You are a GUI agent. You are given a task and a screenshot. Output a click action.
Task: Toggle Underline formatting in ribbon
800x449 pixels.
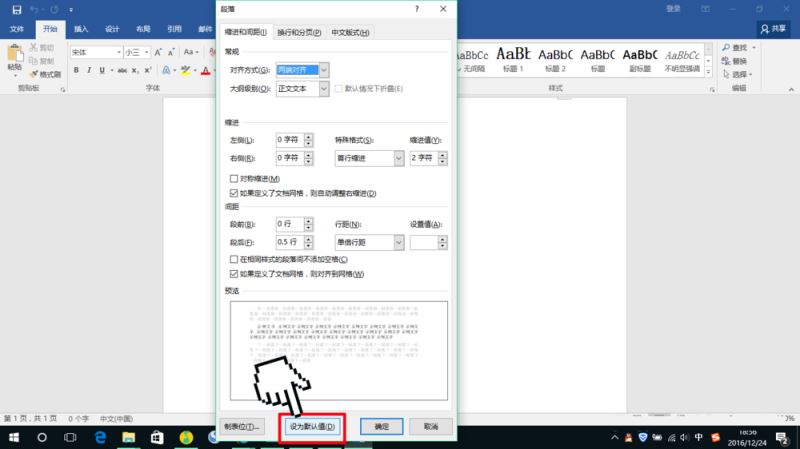pyautogui.click(x=102, y=70)
